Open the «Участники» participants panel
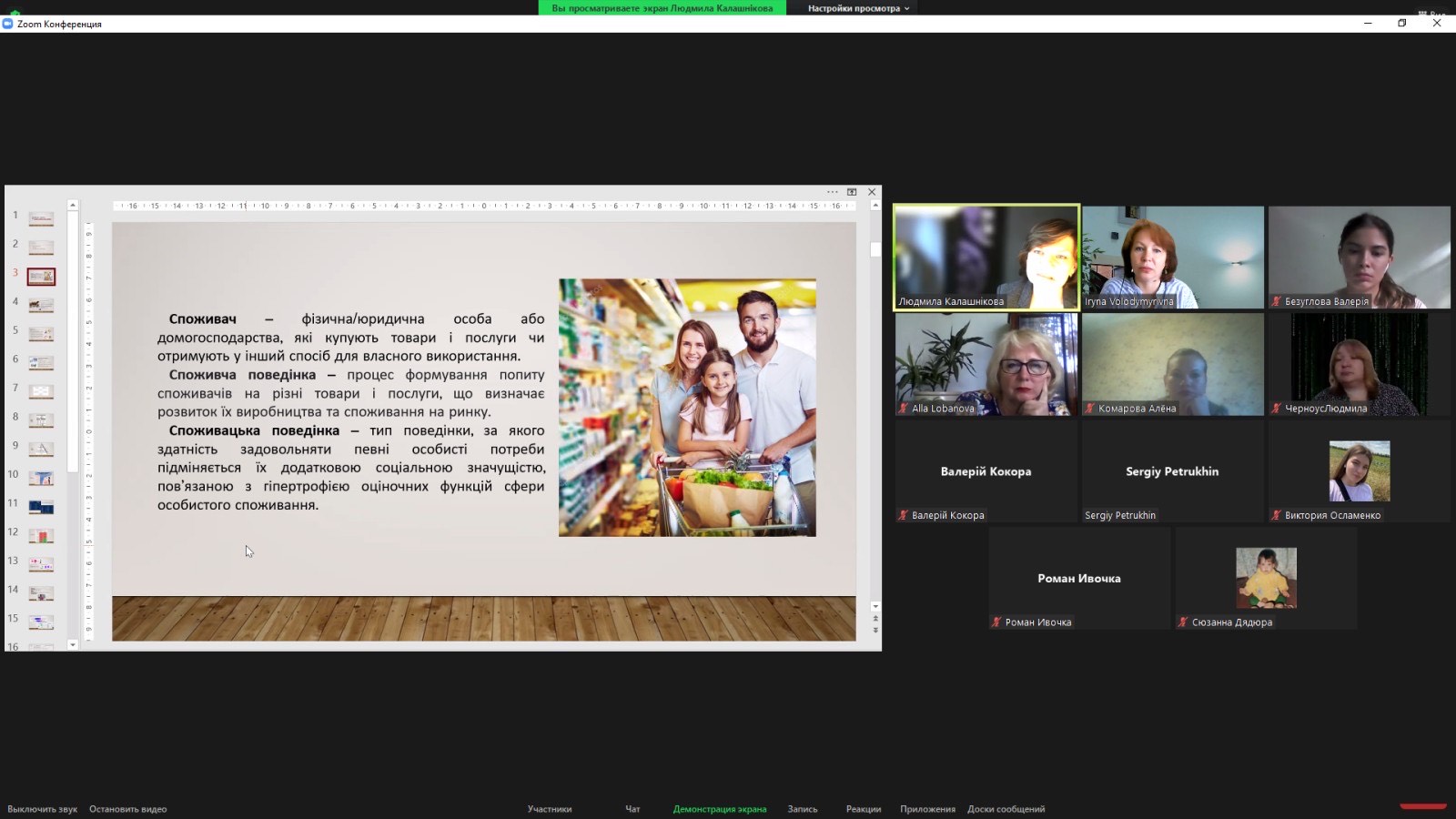 coord(550,809)
